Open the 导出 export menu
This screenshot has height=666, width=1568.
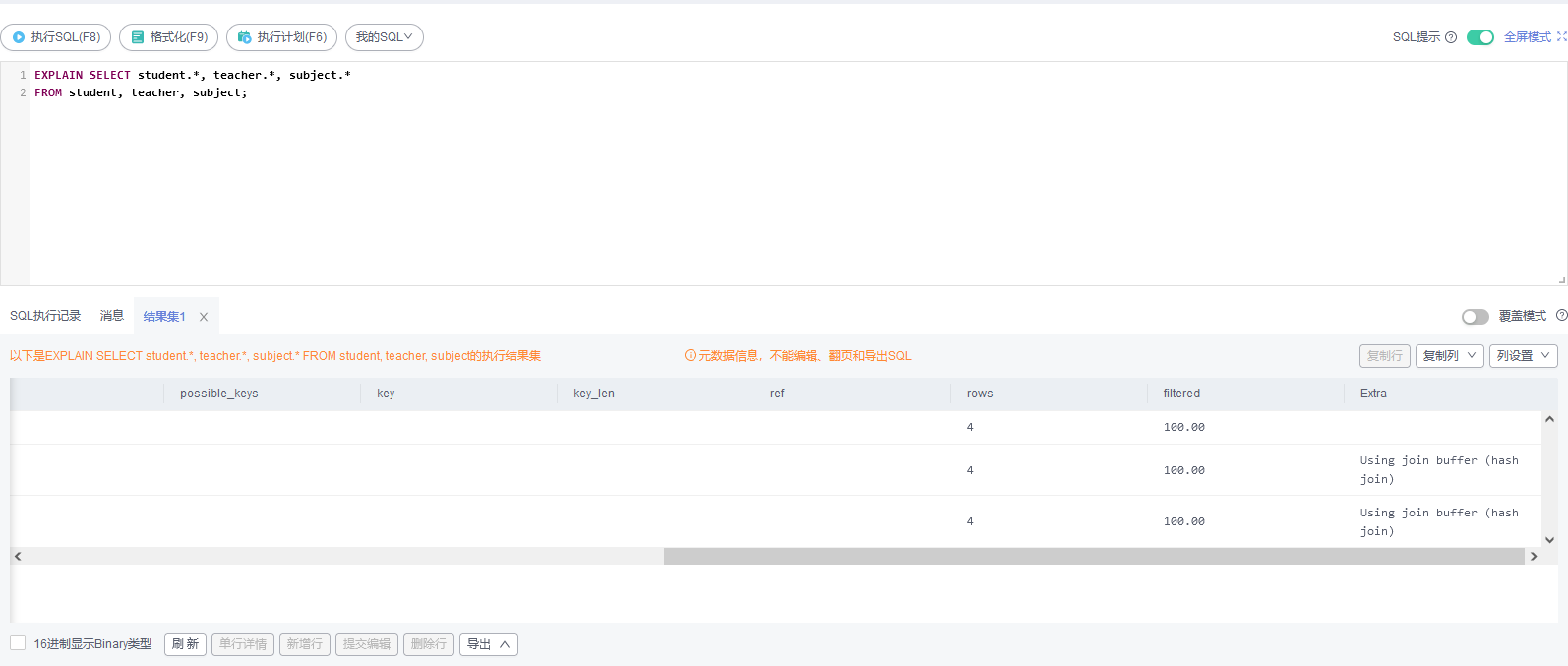(x=489, y=644)
